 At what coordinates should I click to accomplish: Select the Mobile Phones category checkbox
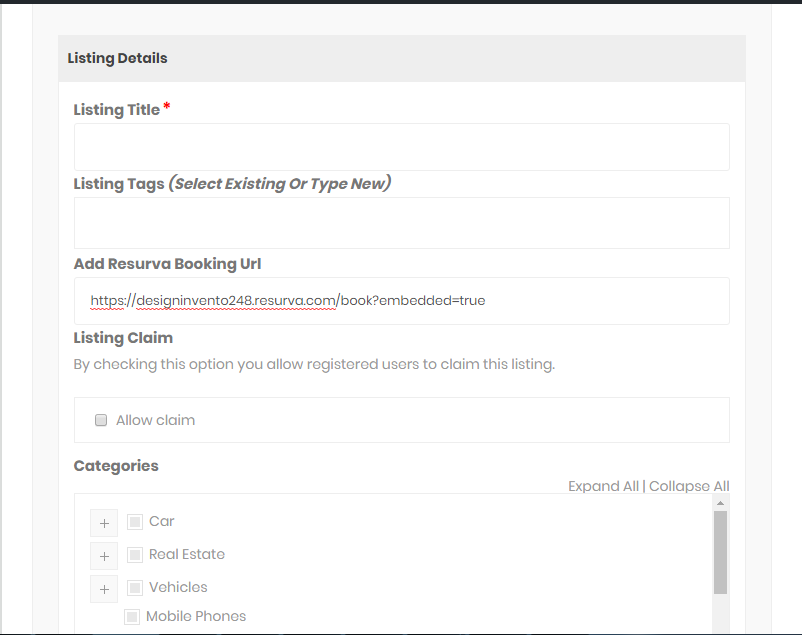tap(132, 617)
